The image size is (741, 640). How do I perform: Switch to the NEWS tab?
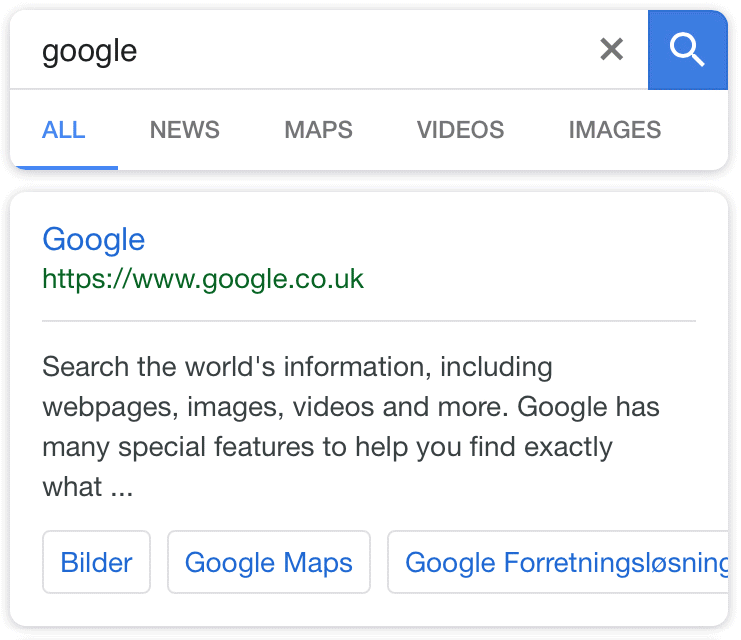[x=185, y=130]
